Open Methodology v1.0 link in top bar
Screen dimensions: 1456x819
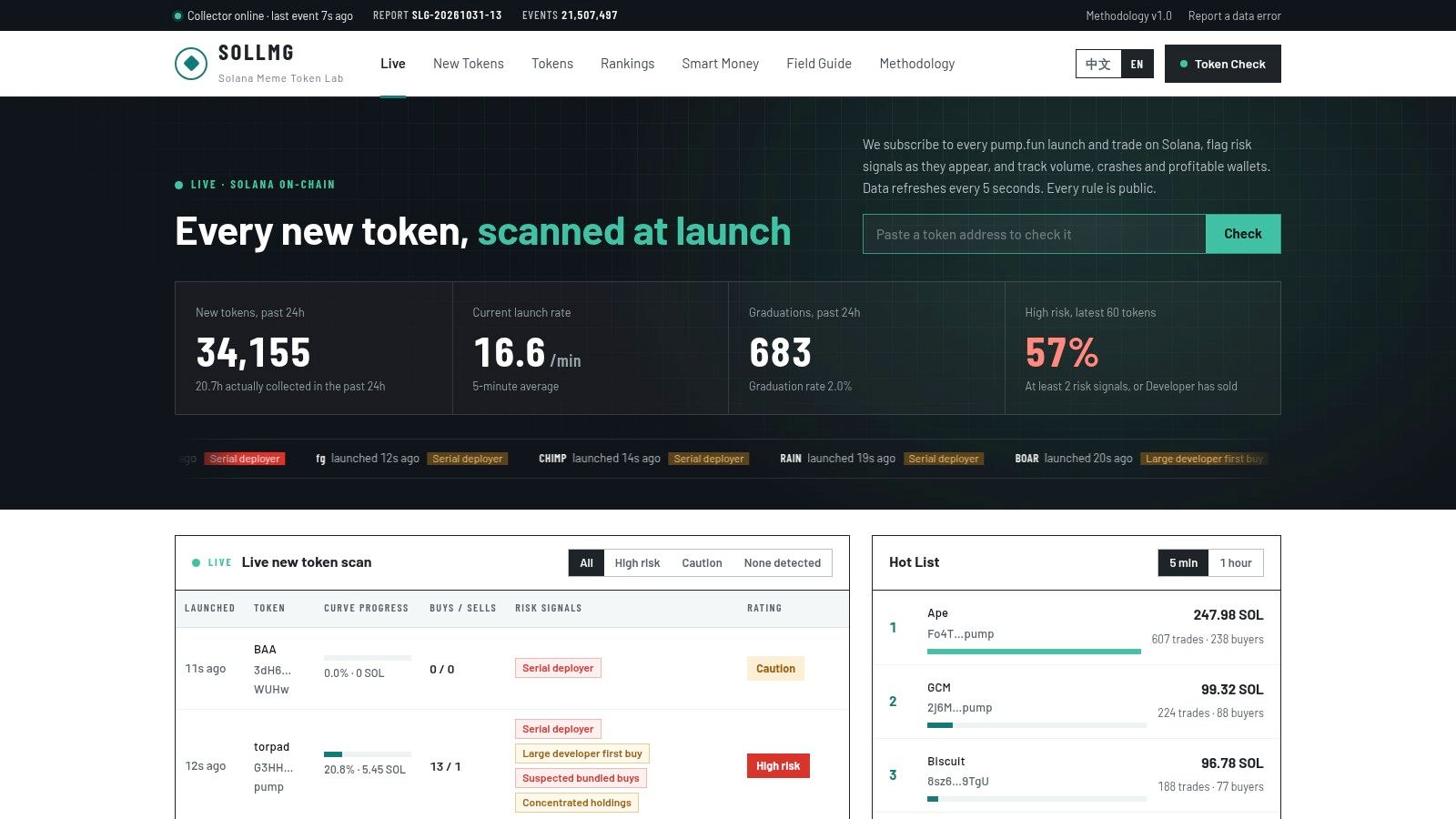(x=1128, y=15)
